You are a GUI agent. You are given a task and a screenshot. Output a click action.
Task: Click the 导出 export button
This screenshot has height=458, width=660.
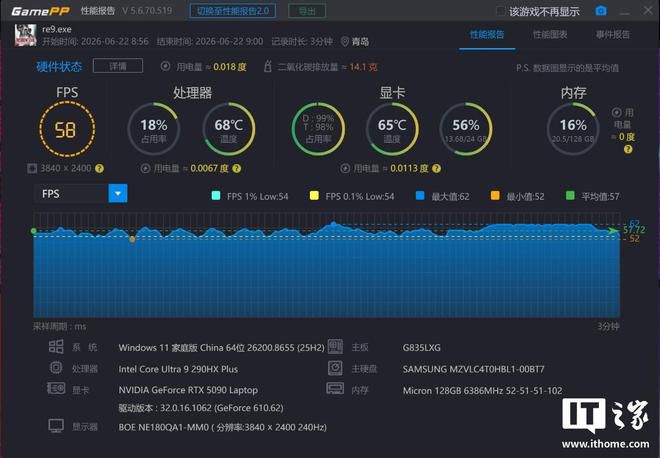(x=307, y=11)
